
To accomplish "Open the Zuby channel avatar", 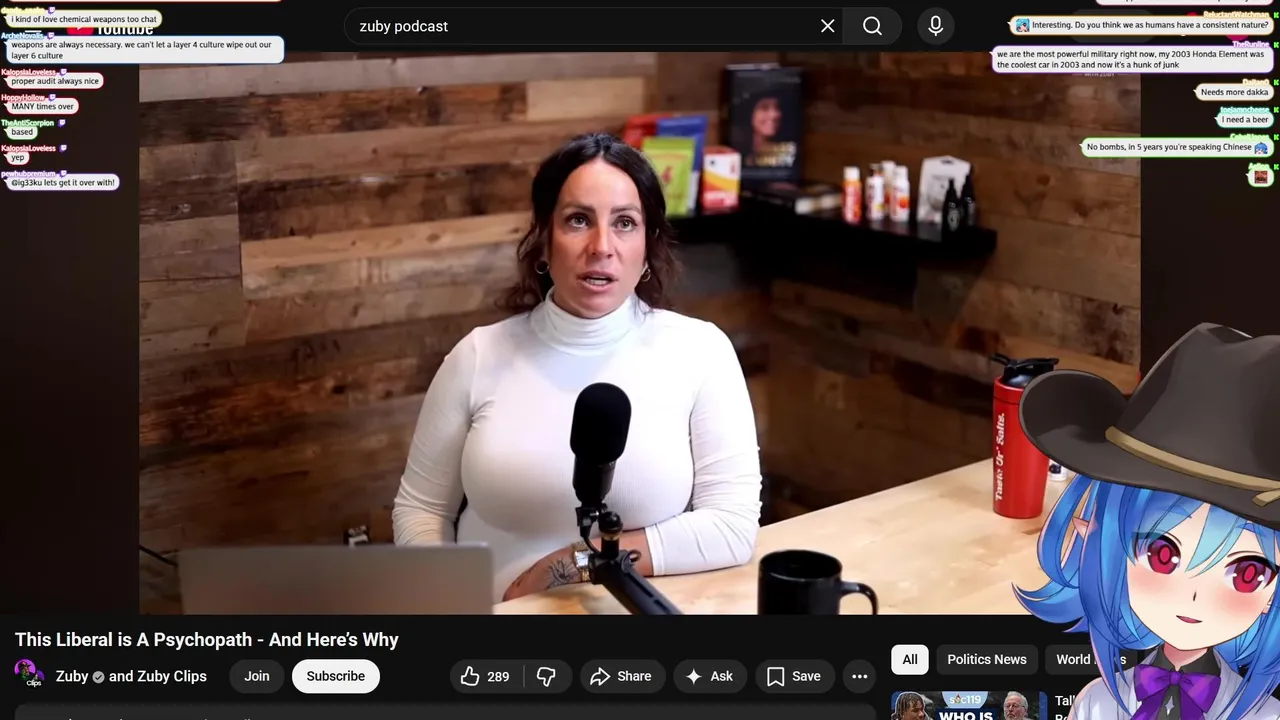I will point(29,675).
